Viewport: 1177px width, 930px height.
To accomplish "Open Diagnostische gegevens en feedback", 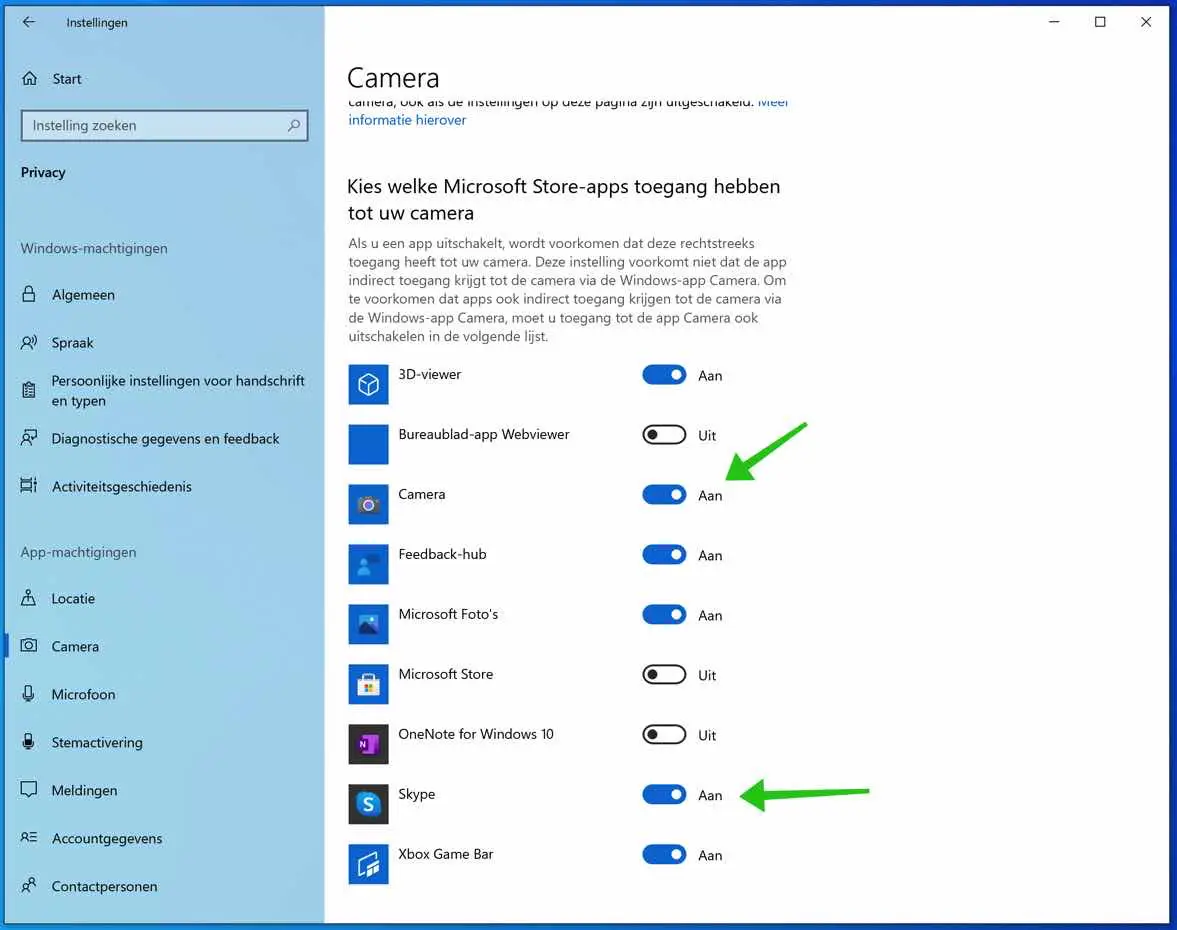I will (164, 438).
